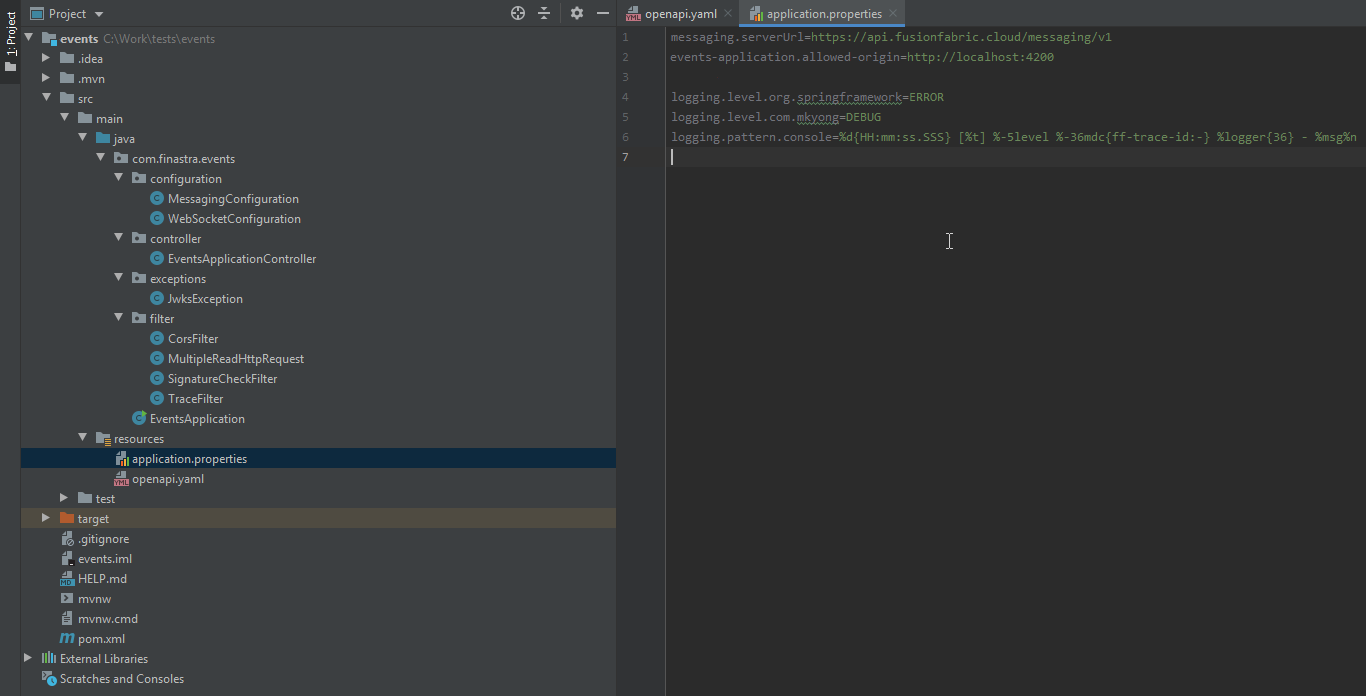Select the MessagingConfiguration class
The width and height of the screenshot is (1366, 696).
click(233, 199)
